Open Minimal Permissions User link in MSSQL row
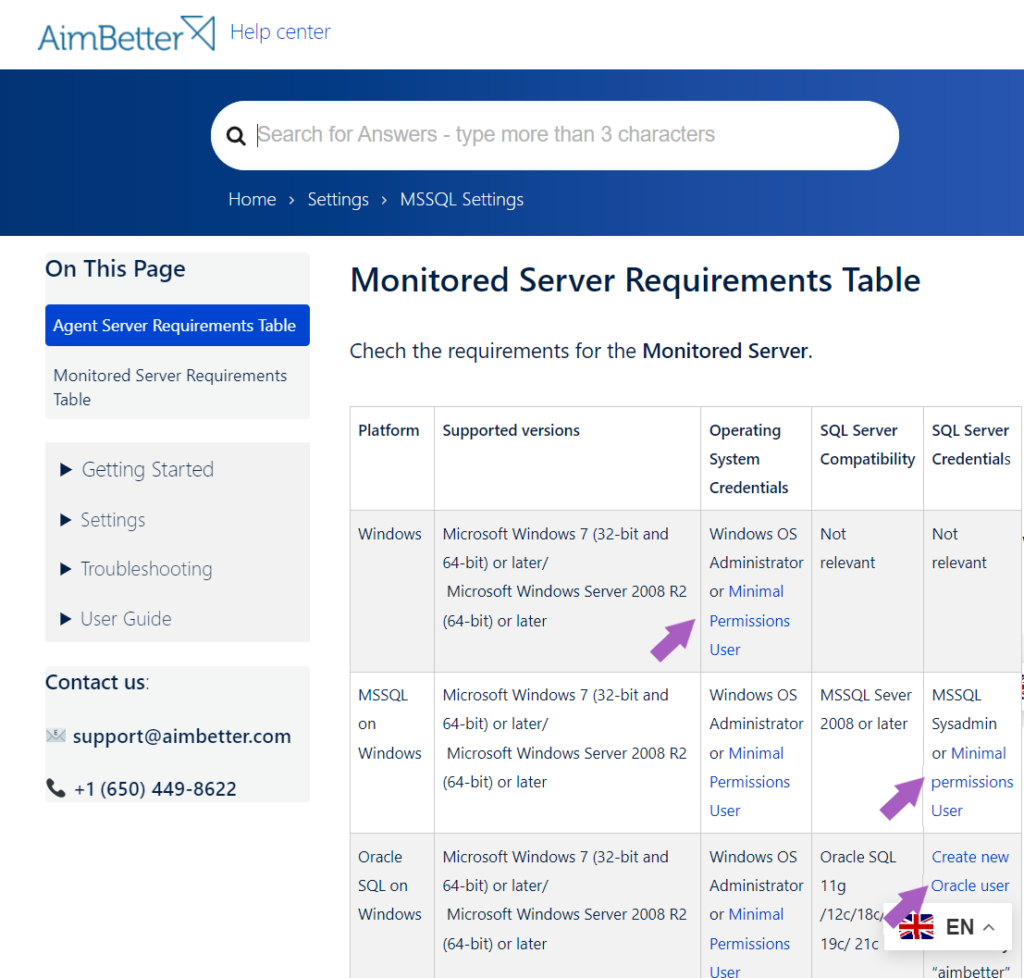The image size is (1024, 978). point(750,781)
